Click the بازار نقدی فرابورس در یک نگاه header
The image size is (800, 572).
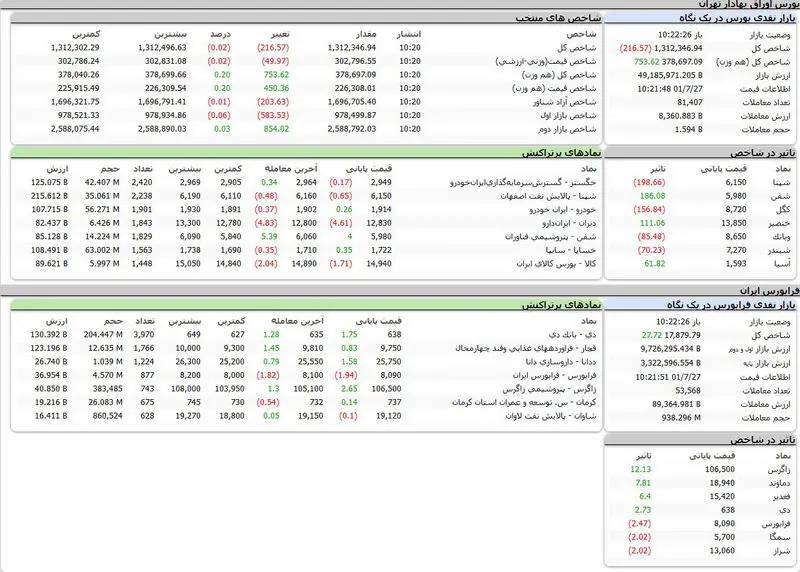coord(701,305)
